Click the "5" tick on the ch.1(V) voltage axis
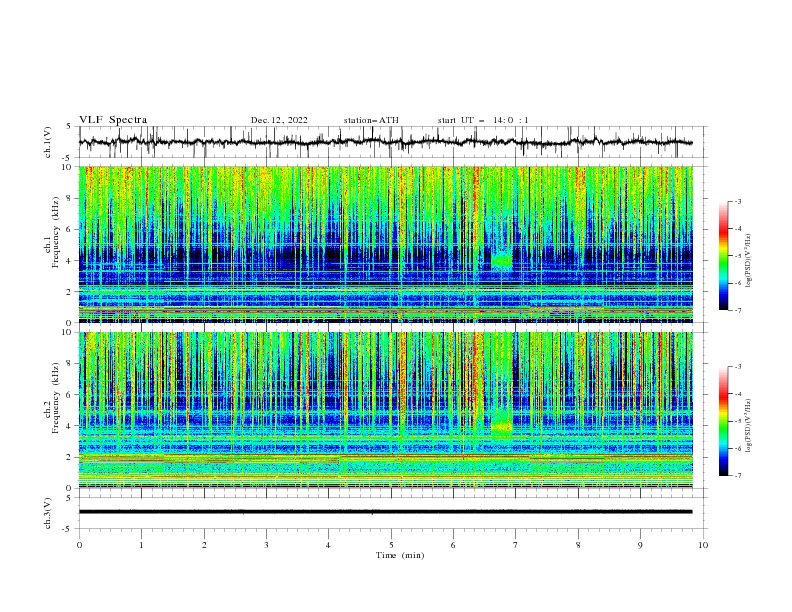 click(70, 127)
